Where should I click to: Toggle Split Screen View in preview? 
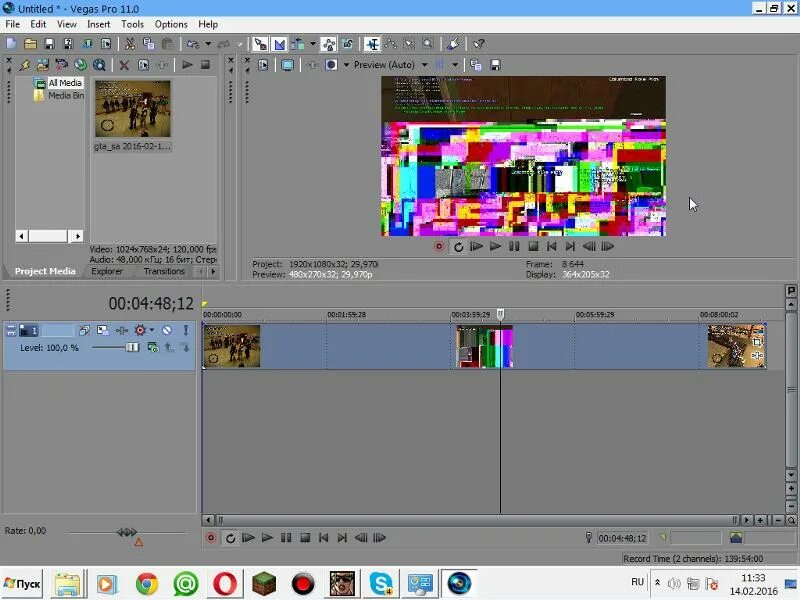point(331,65)
